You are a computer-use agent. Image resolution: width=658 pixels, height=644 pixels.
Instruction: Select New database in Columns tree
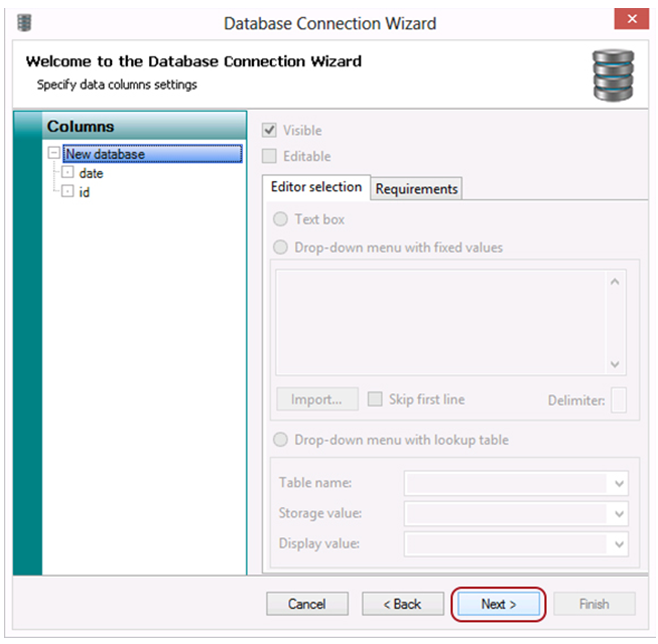(152, 154)
